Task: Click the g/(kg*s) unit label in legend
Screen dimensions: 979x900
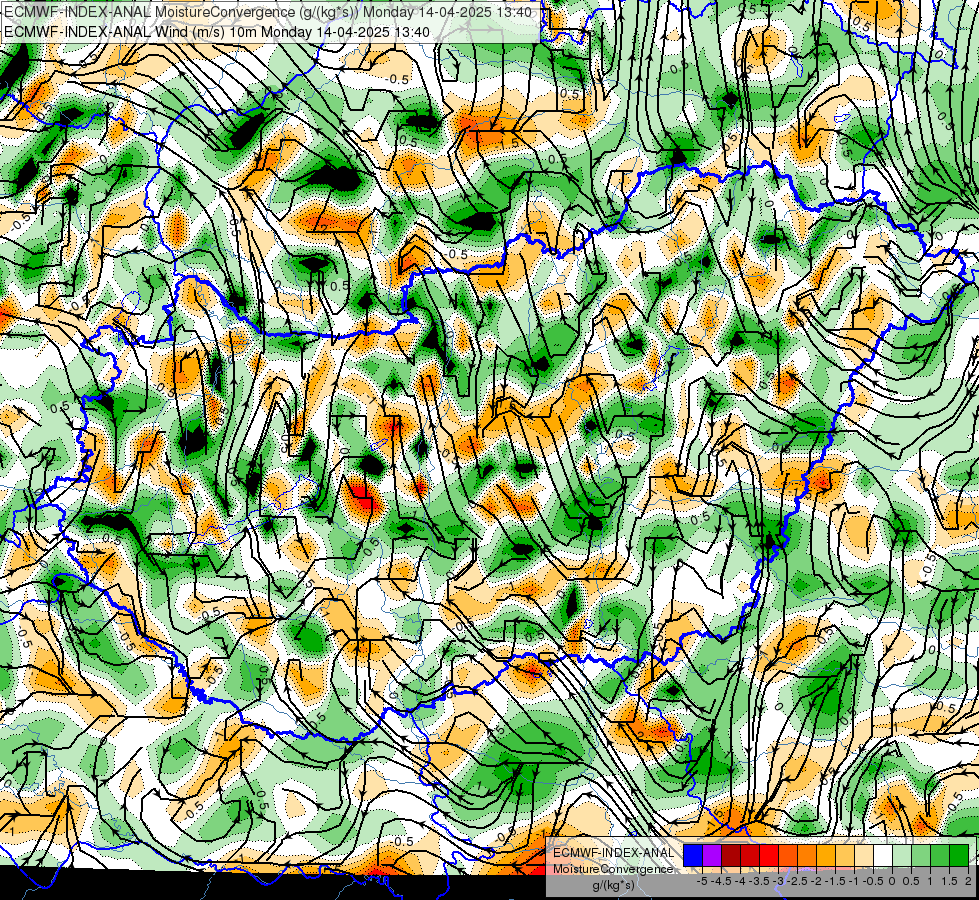Action: (x=613, y=886)
